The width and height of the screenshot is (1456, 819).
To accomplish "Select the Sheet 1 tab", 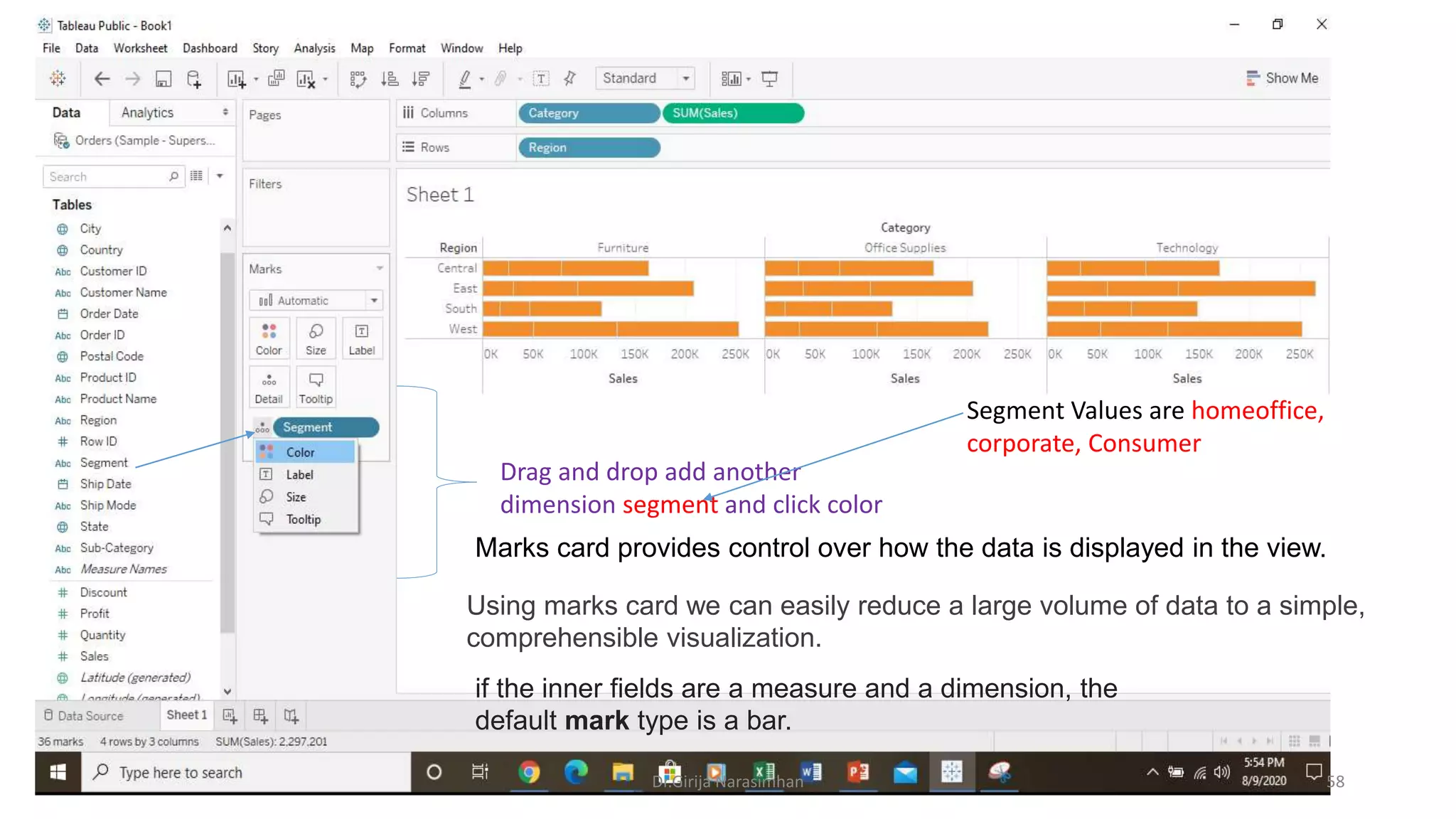I will pos(187,715).
